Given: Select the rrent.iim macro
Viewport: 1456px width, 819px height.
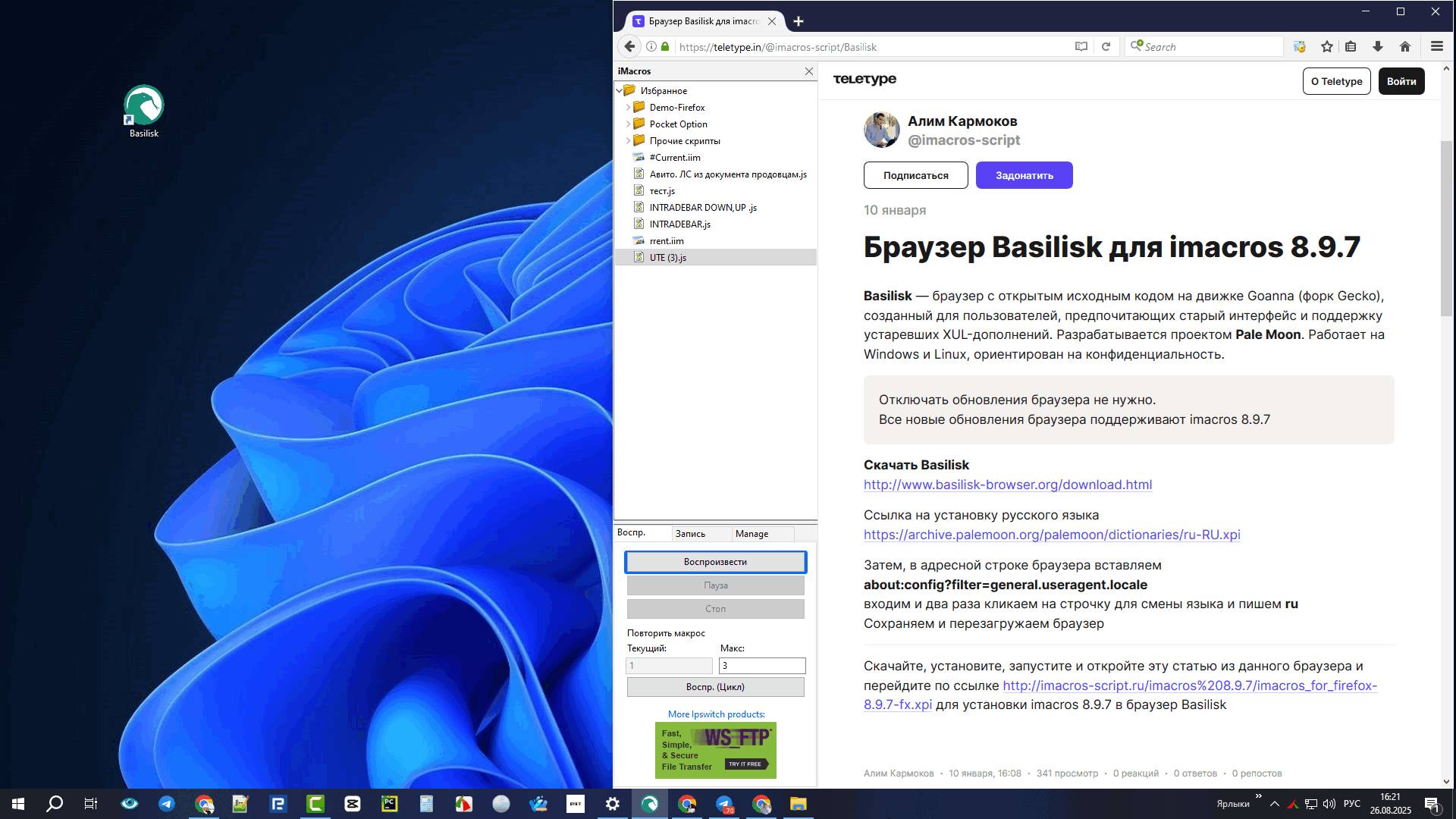Looking at the screenshot, I should (x=667, y=241).
